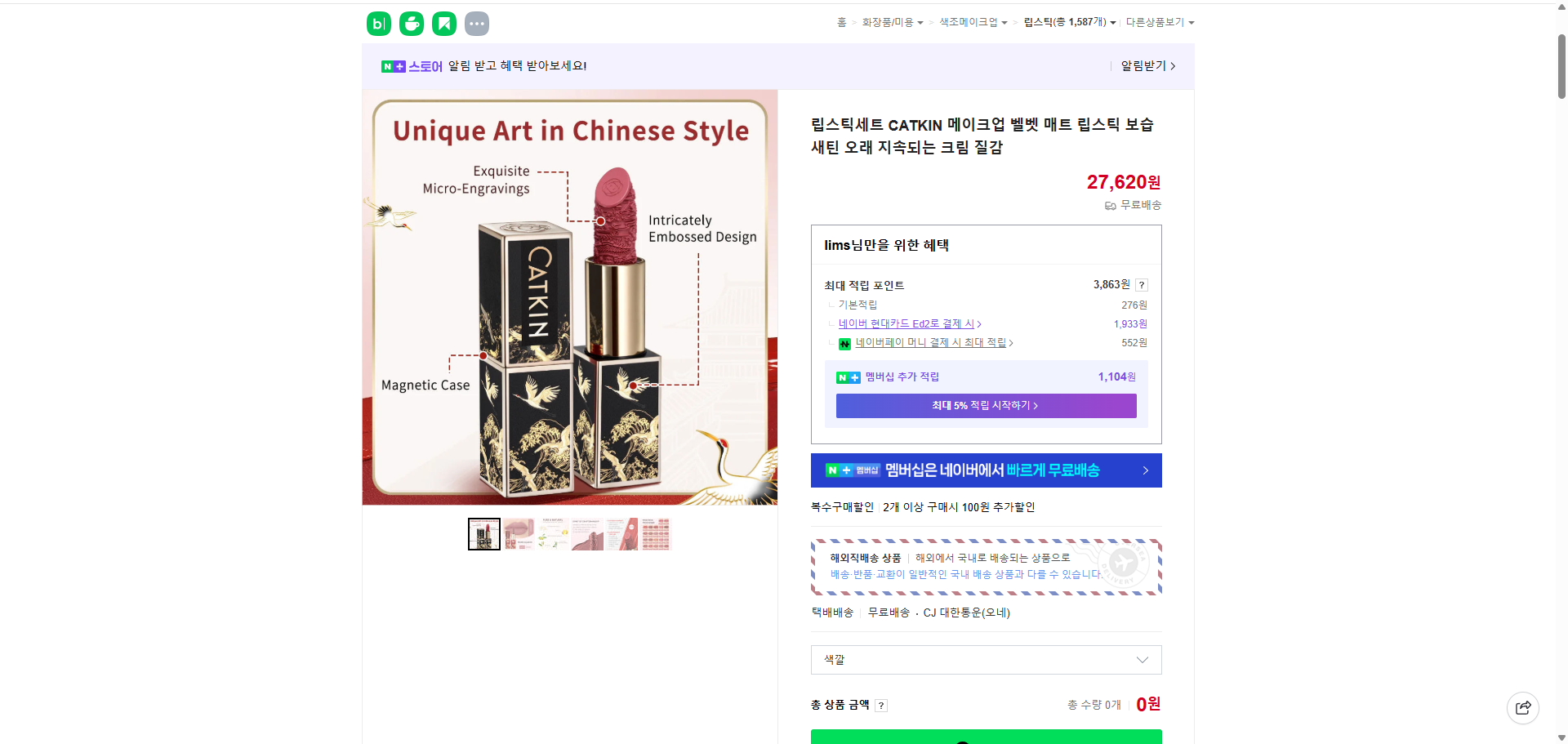Open the Naver Blog sharing icon
Screen dimensions: 1568x744
click(x=378, y=23)
